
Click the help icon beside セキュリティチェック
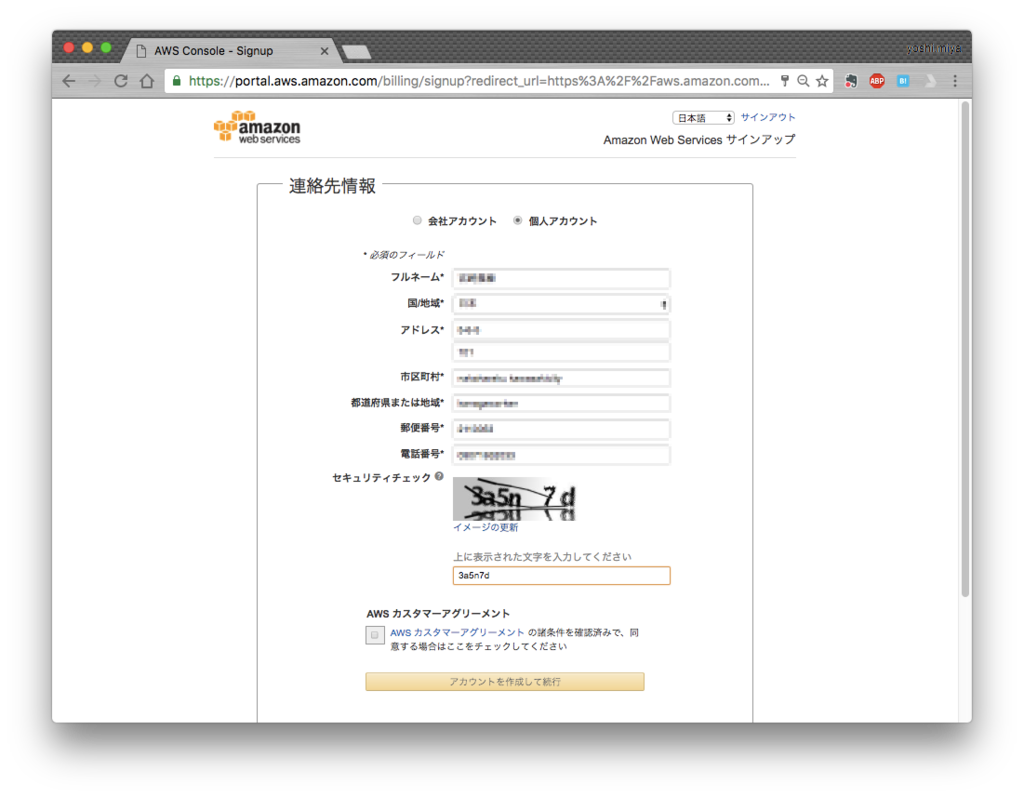coord(440,476)
